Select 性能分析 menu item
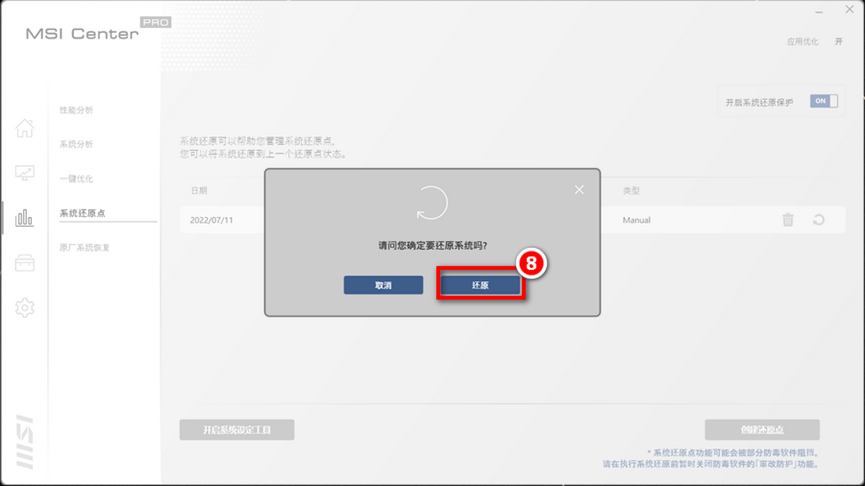This screenshot has width=865, height=486. click(x=77, y=110)
